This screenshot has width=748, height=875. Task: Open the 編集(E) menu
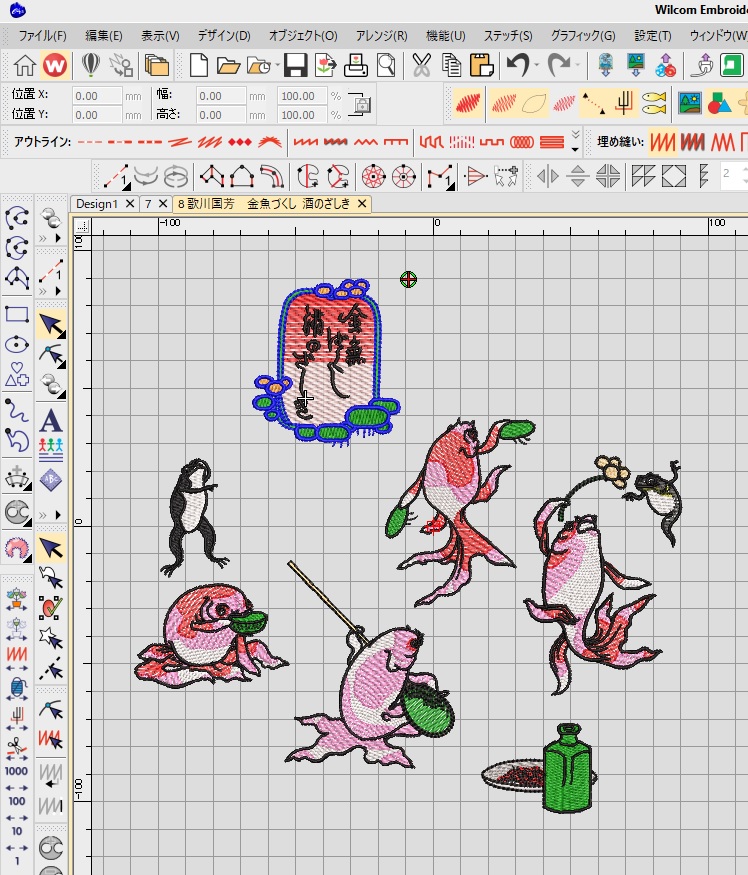[x=104, y=36]
